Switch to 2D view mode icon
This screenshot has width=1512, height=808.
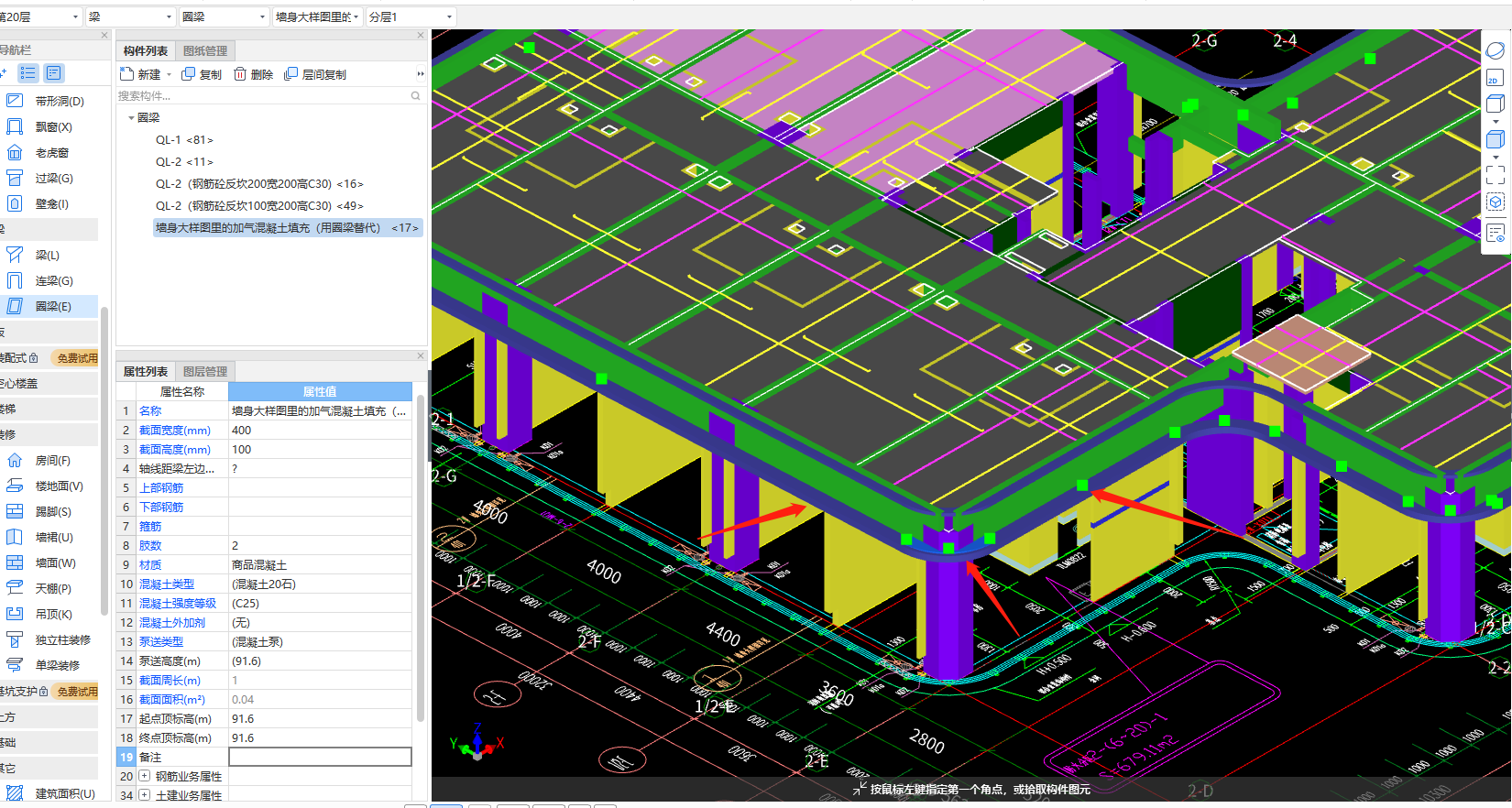coord(1496,78)
